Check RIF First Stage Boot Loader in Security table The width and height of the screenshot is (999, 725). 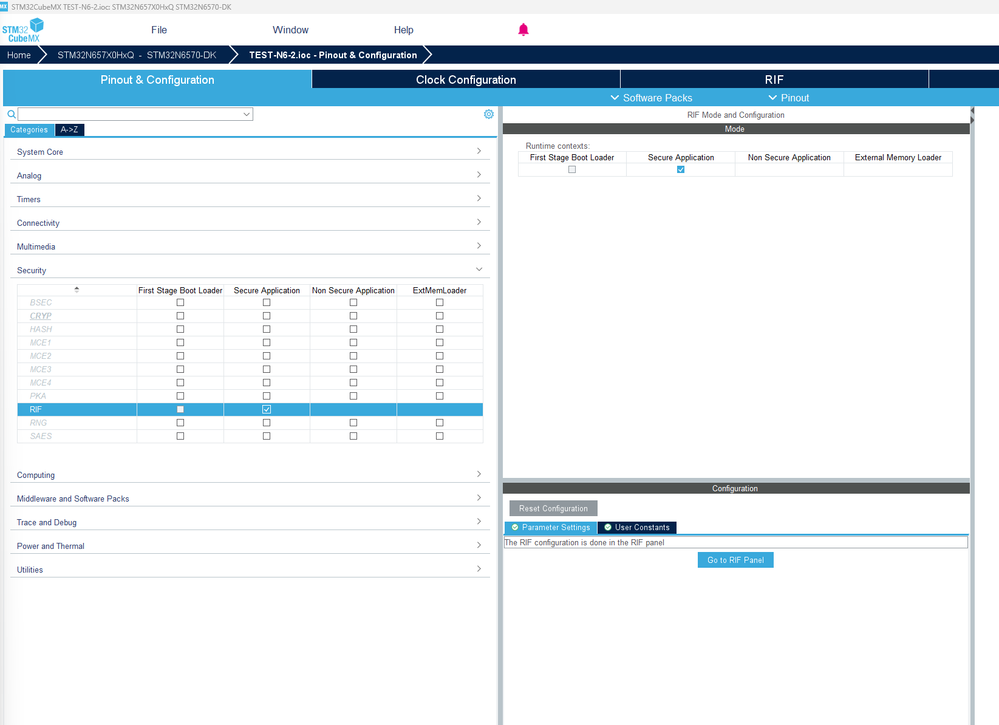[x=180, y=410]
